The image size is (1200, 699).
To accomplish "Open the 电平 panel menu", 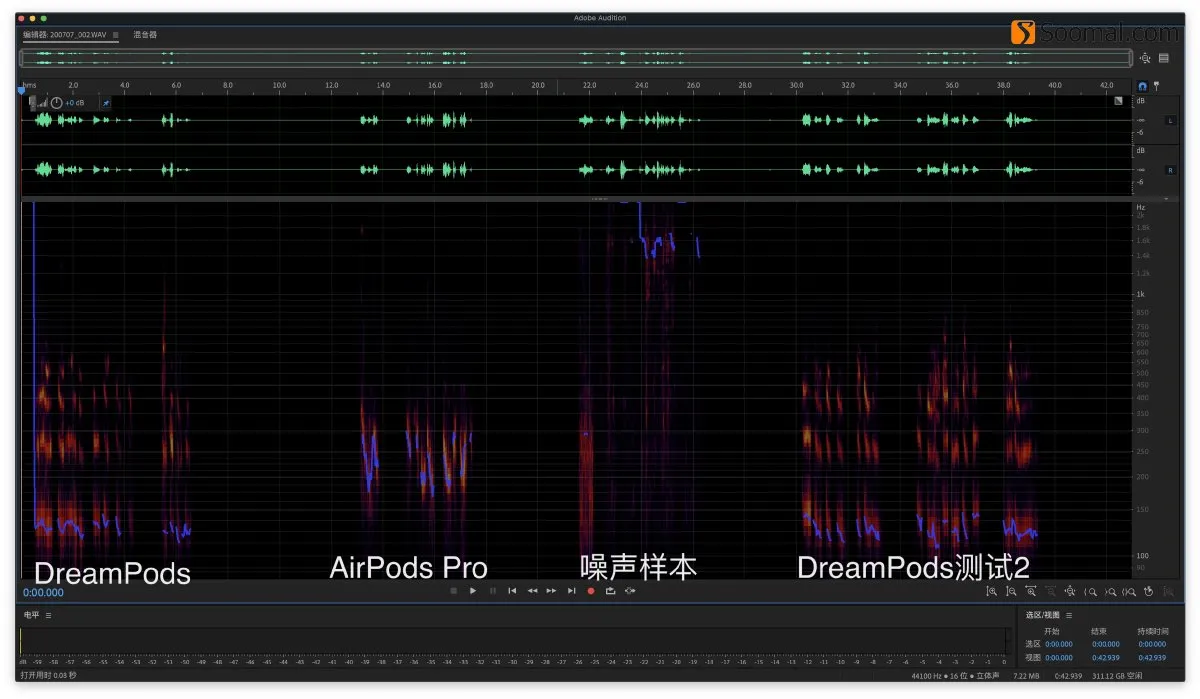I will click(48, 615).
